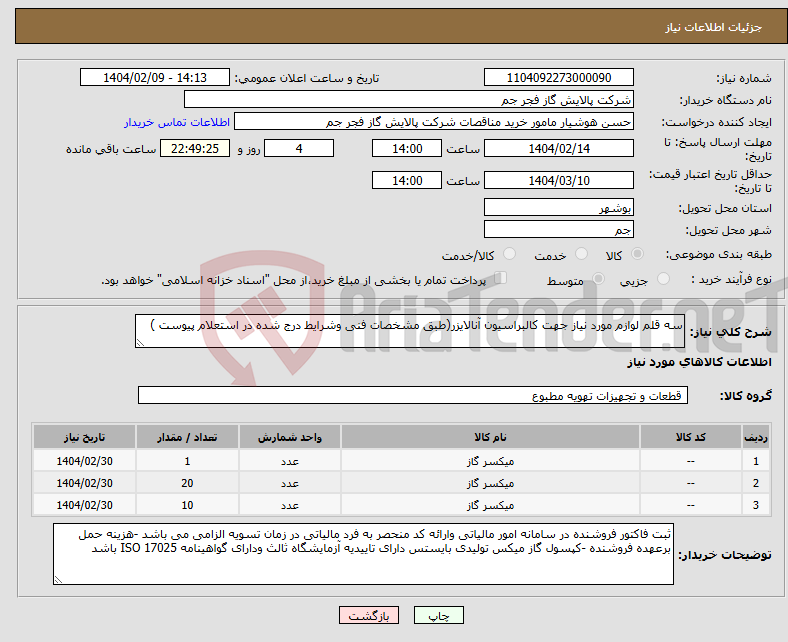The image size is (788, 642).
Task: Click میکسر گاز in row 1
Action: click(490, 461)
